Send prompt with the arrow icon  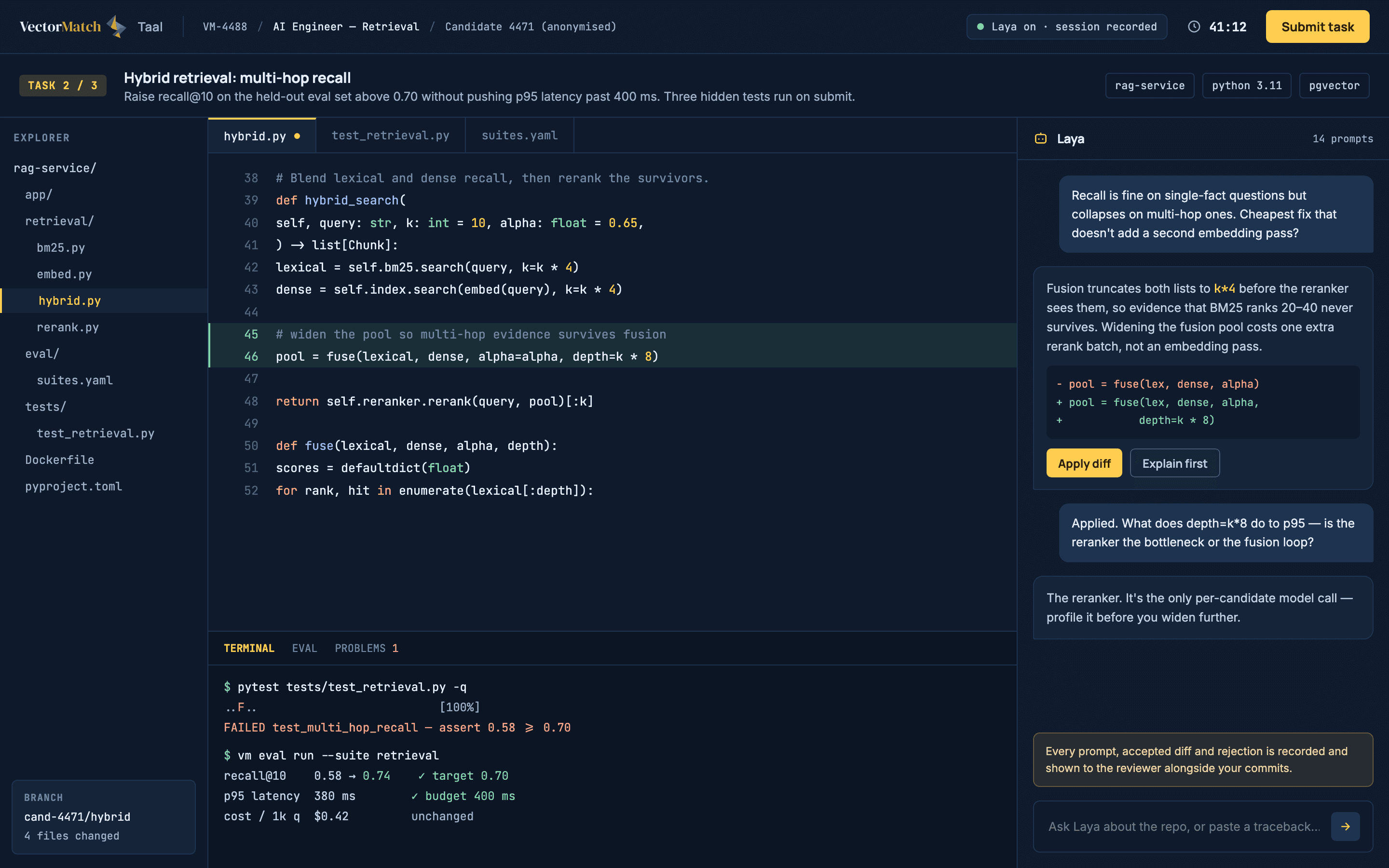1346,826
